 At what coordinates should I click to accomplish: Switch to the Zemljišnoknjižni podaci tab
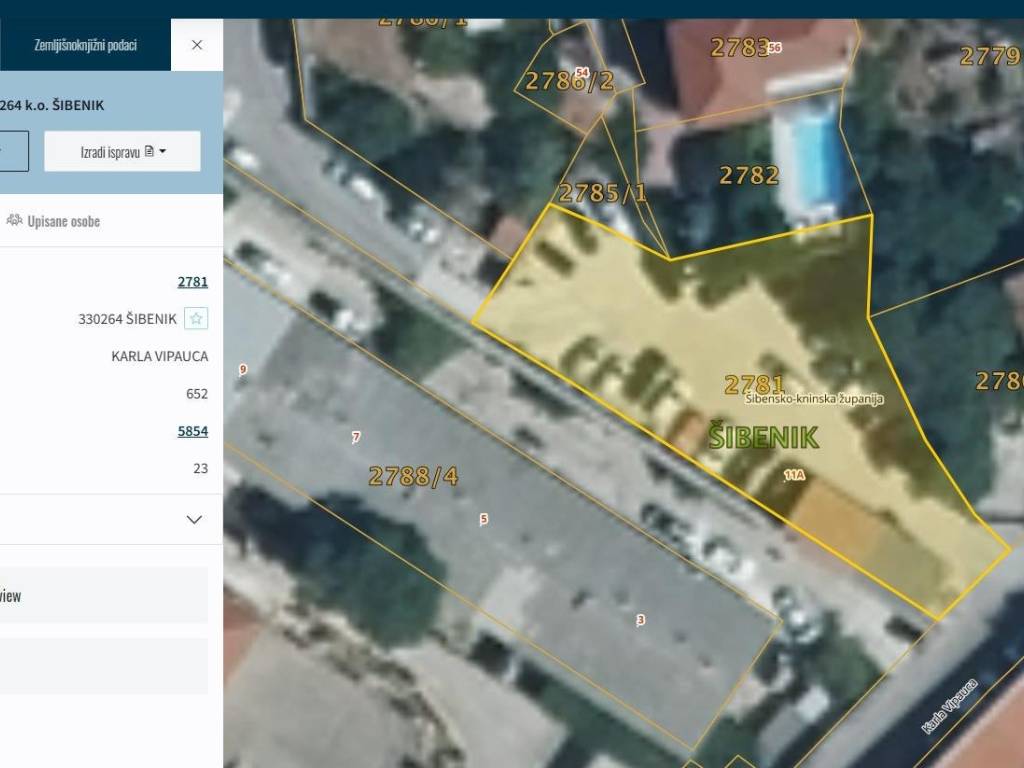coord(85,45)
